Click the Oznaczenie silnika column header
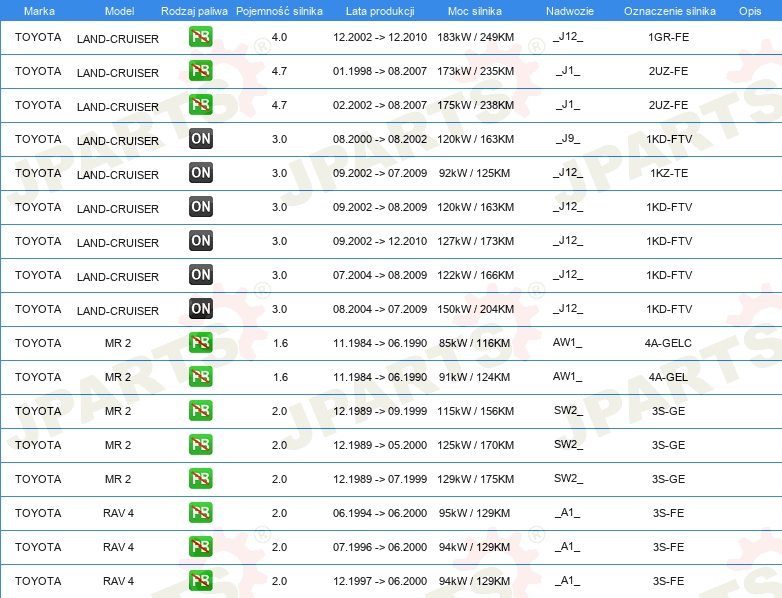This screenshot has width=782, height=598. (x=669, y=11)
